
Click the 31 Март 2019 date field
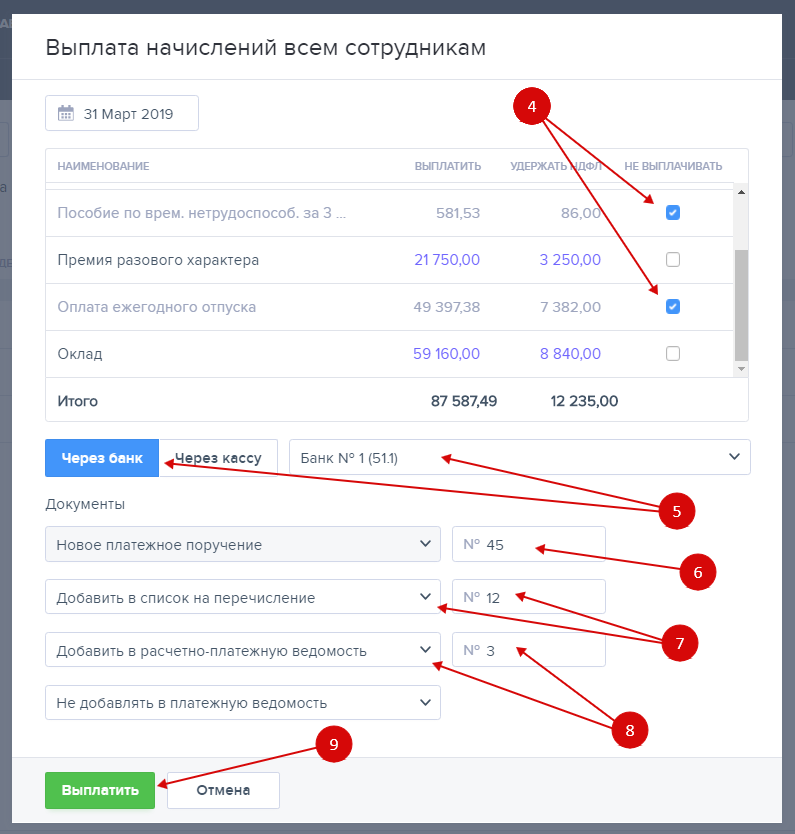(x=122, y=113)
